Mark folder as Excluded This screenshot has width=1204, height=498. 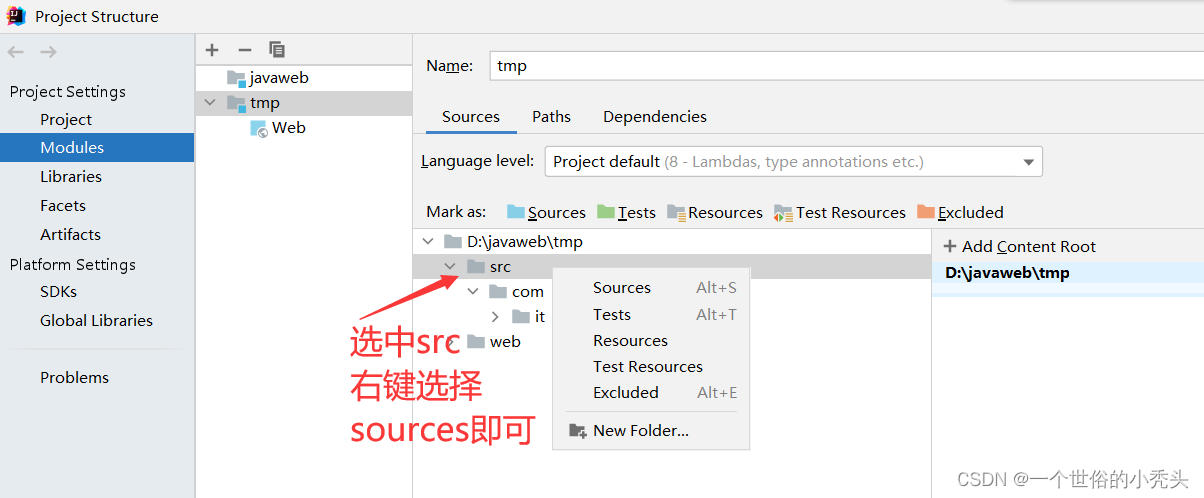click(960, 212)
